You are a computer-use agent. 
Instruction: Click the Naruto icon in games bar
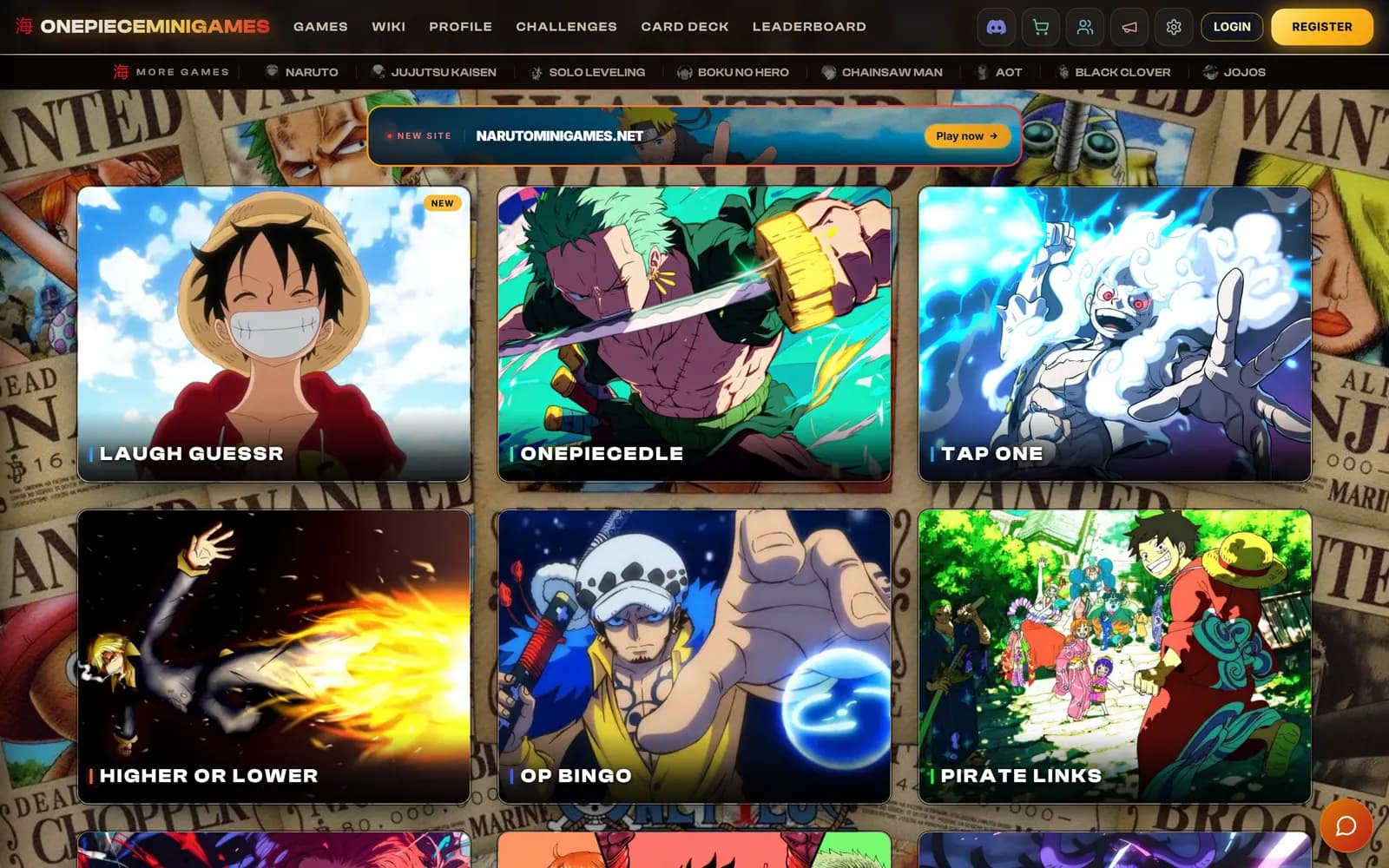[x=272, y=71]
